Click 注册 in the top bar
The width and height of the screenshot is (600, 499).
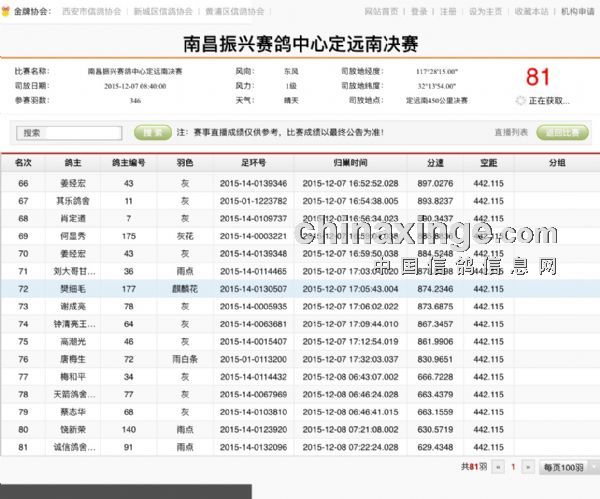[448, 11]
